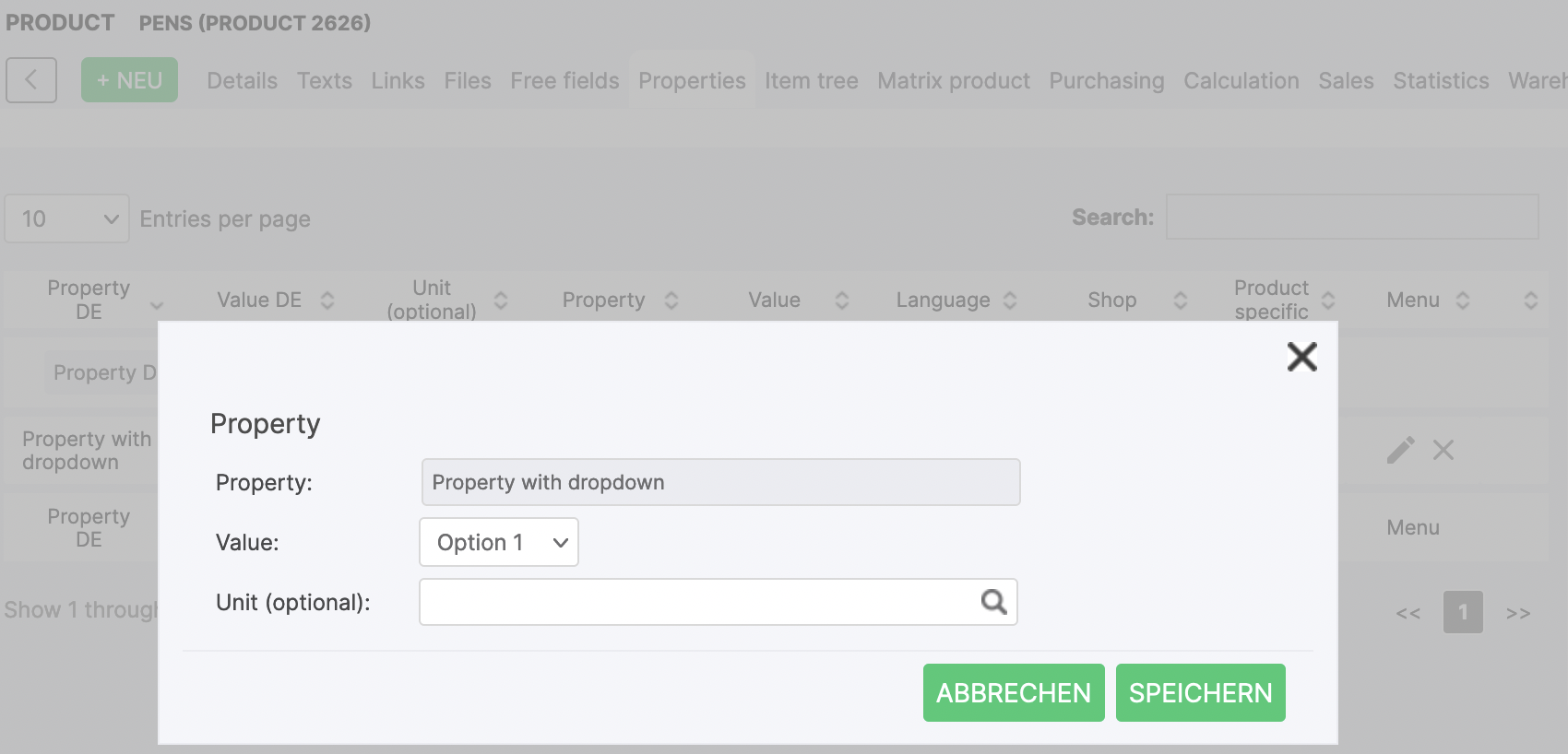Open the entries per page dropdown
The width and height of the screenshot is (1568, 754).
(x=67, y=219)
